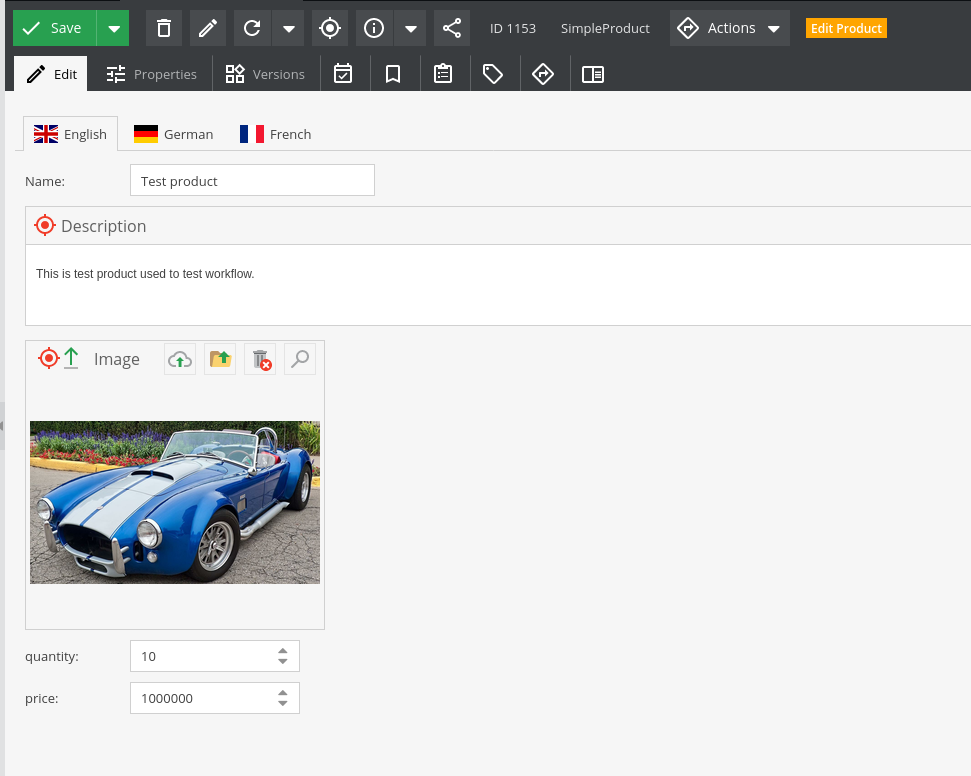971x776 pixels.
Task: Click the Name input field
Action: coord(251,180)
